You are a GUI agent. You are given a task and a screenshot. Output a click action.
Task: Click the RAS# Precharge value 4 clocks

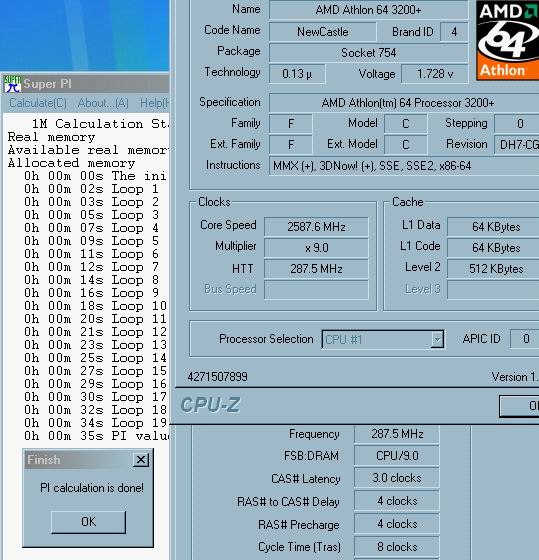397,524
